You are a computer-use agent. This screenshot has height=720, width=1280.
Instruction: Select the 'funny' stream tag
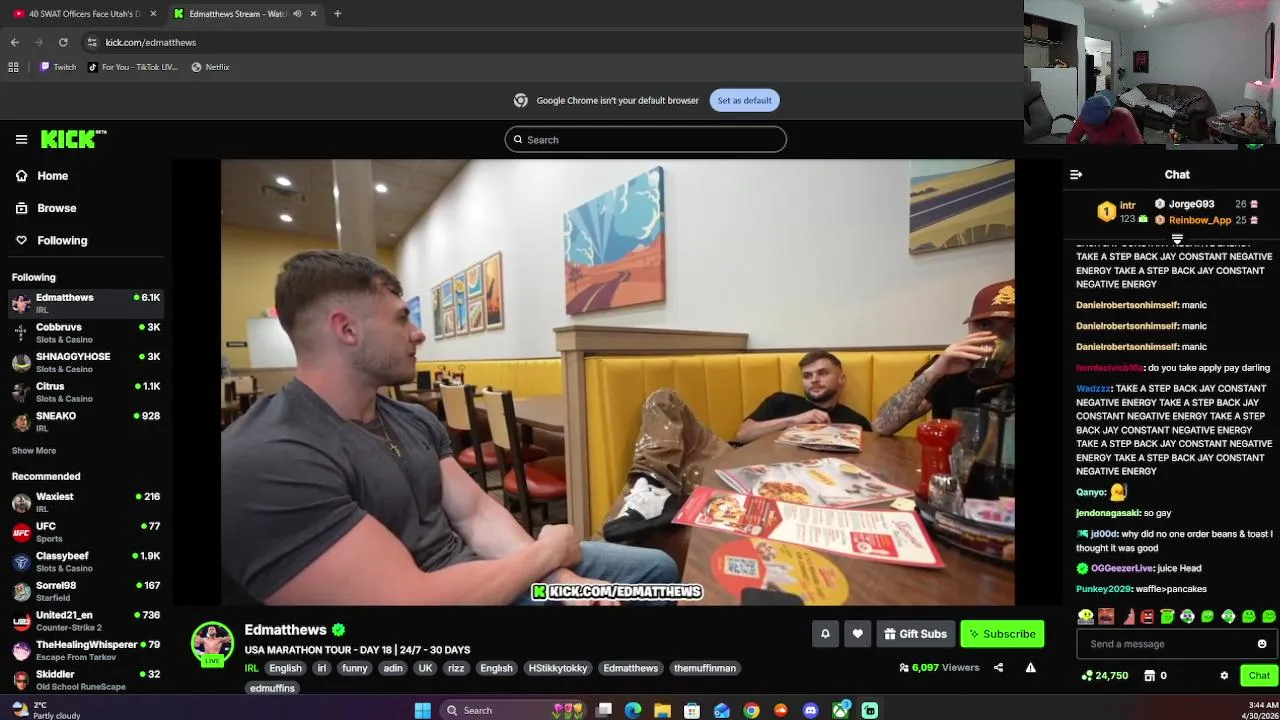(354, 668)
